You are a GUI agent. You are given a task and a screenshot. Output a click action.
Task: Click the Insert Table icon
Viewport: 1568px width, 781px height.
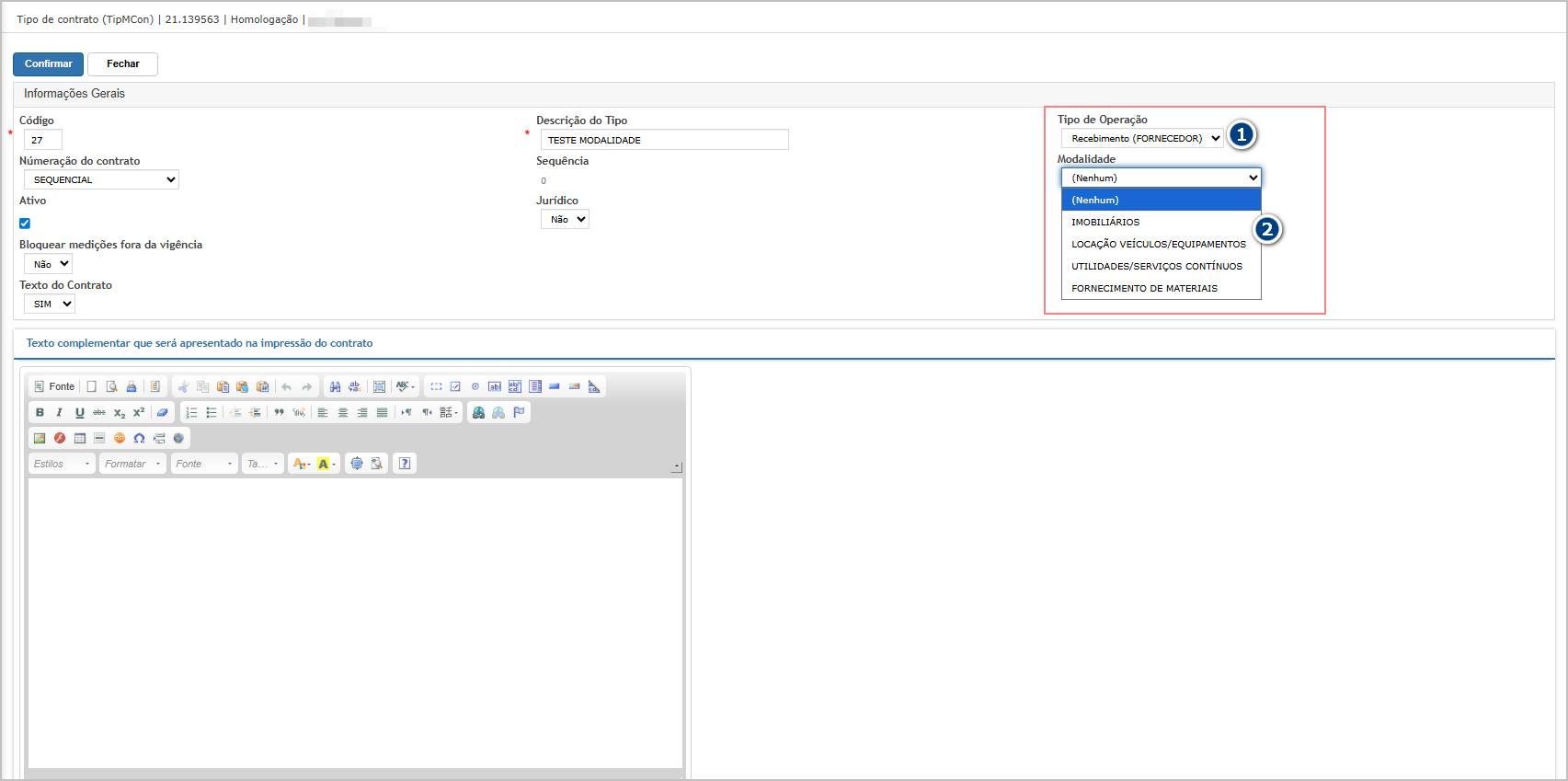(80, 438)
